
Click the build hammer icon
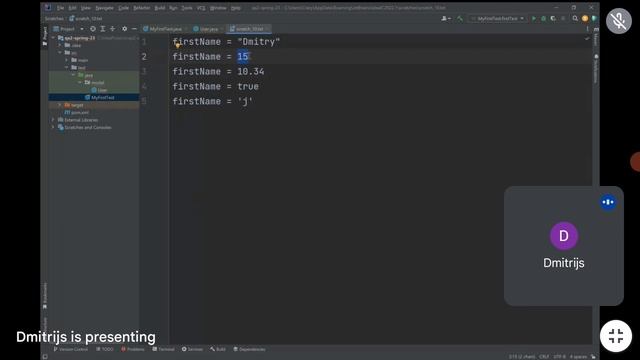460,18
